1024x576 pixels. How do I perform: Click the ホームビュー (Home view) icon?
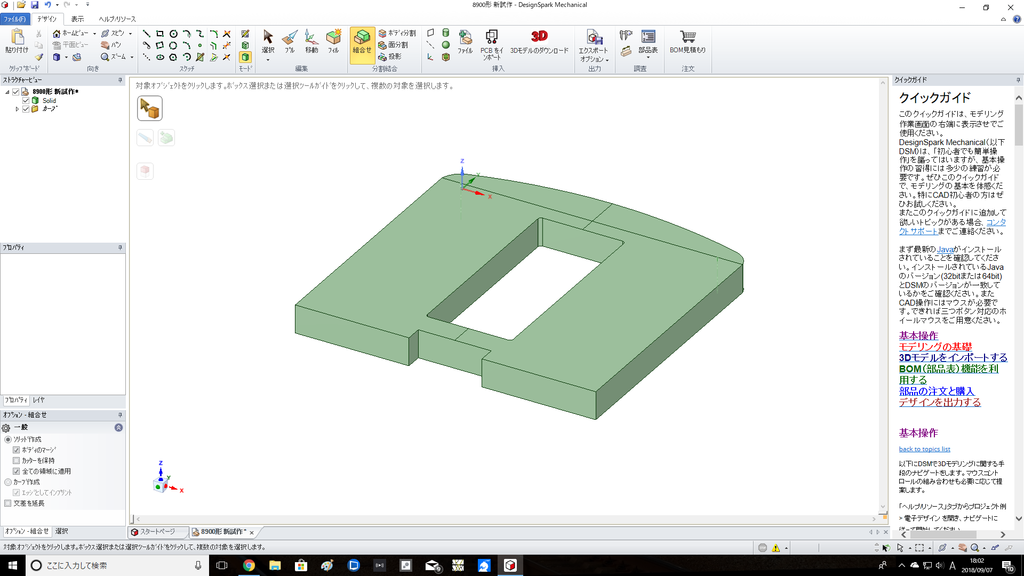[57, 33]
